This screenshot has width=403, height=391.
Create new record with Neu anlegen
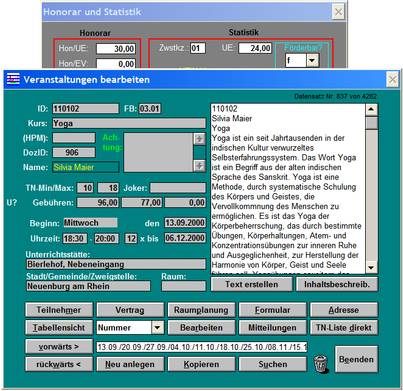click(x=130, y=364)
